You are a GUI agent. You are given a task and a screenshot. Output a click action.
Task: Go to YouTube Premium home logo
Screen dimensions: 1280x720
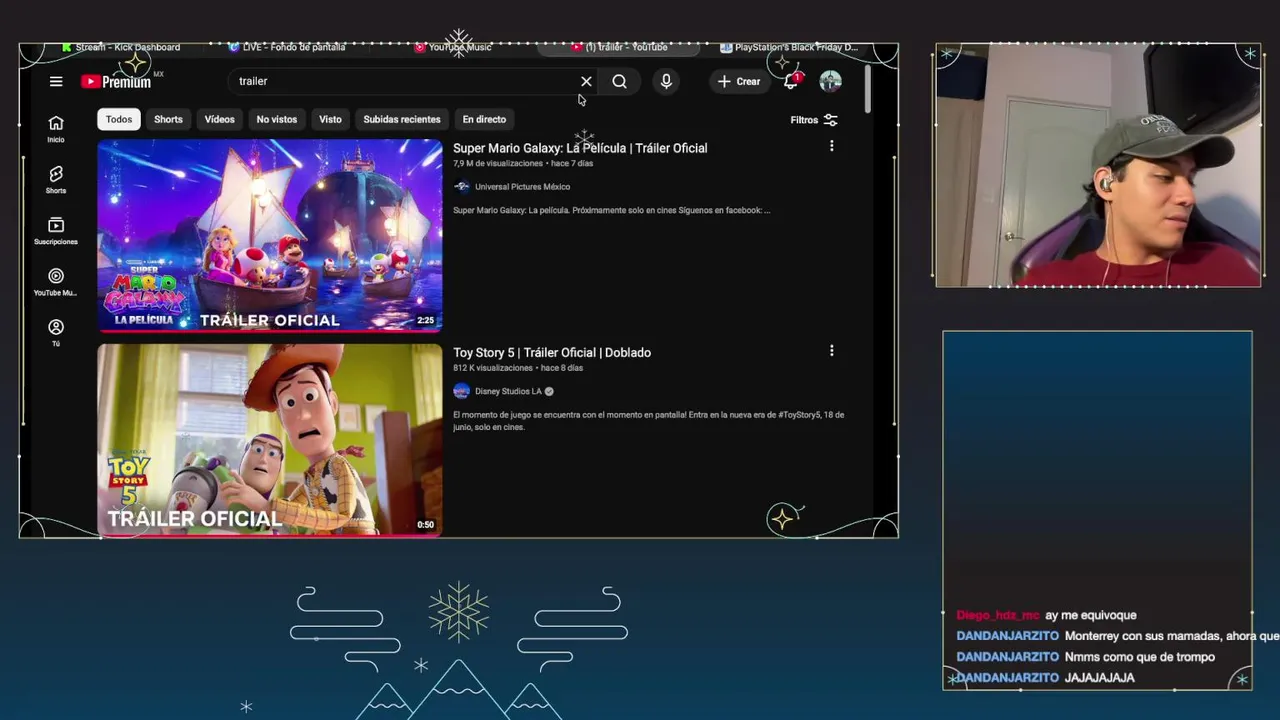(x=116, y=82)
